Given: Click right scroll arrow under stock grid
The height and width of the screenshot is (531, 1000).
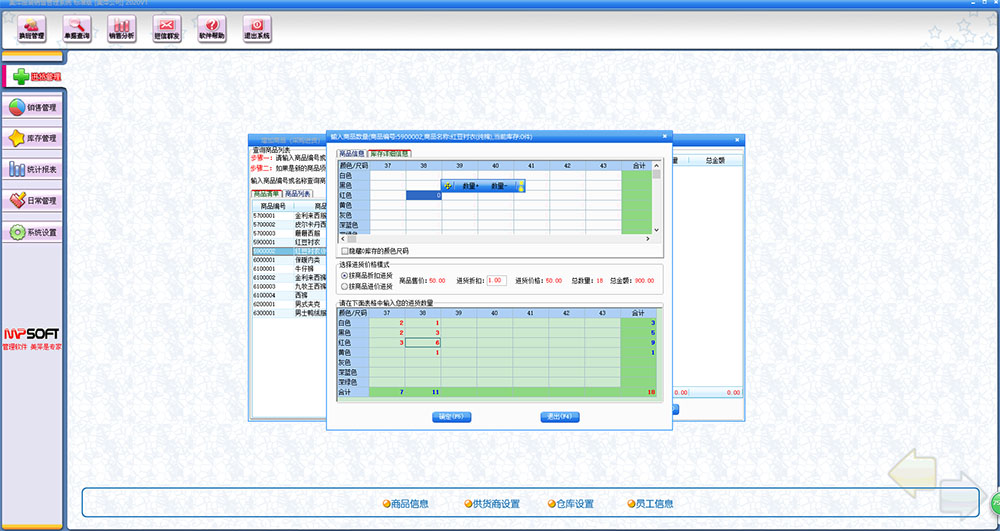Looking at the screenshot, I should click(648, 238).
